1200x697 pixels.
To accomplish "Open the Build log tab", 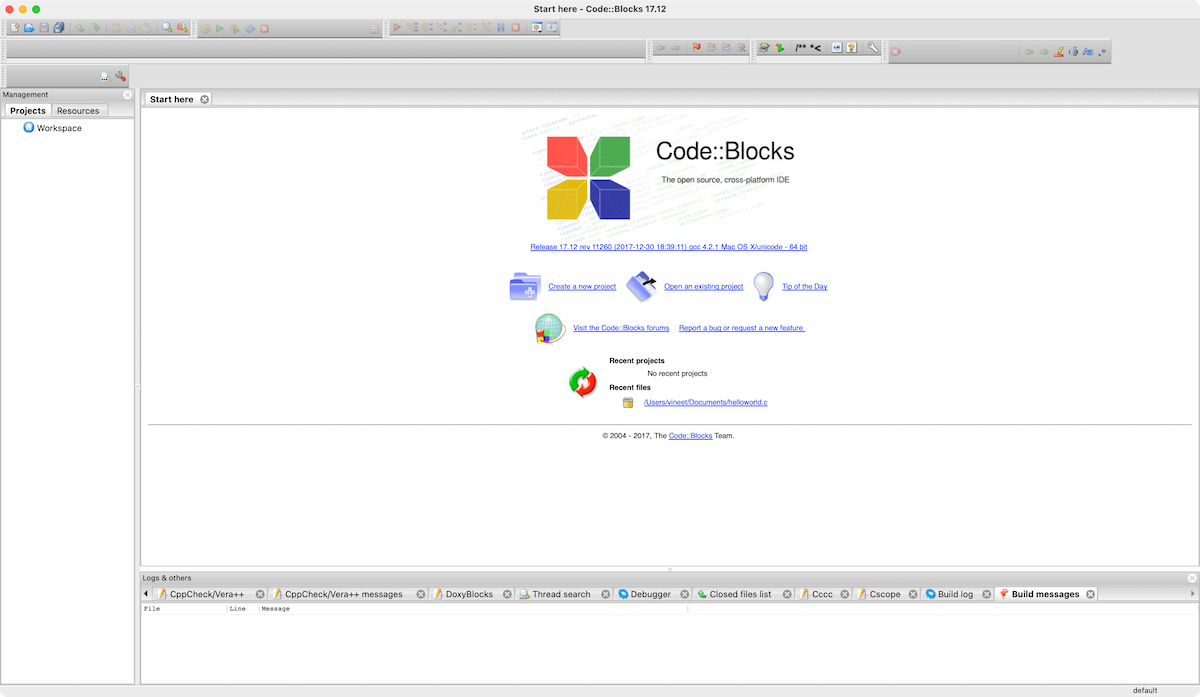I will pyautogui.click(x=954, y=594).
